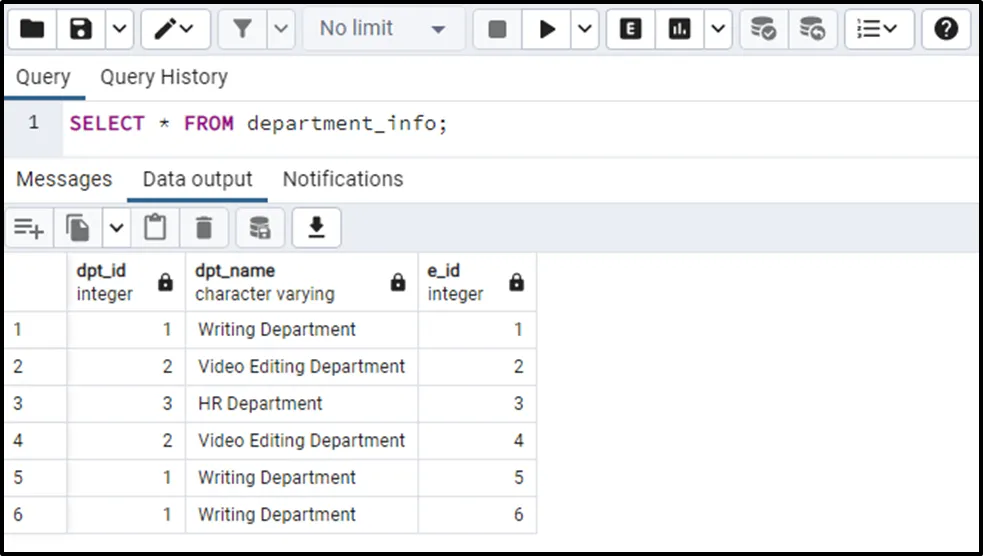Switch to the Query History tab
Image resolution: width=983 pixels, height=556 pixels.
tap(164, 77)
